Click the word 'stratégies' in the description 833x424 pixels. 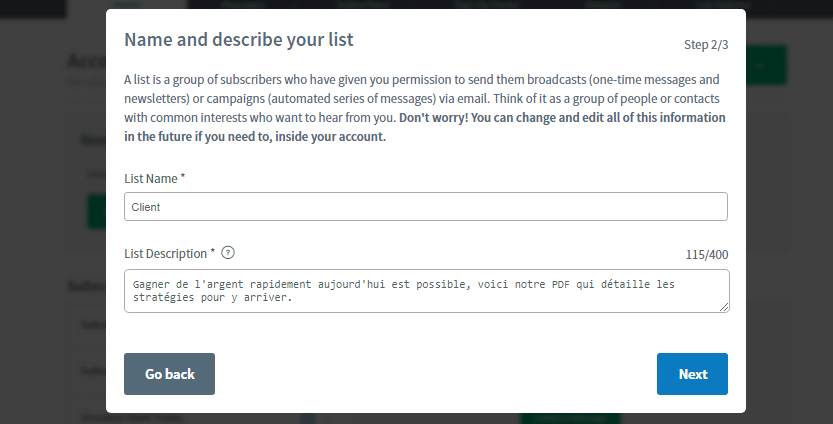point(164,298)
